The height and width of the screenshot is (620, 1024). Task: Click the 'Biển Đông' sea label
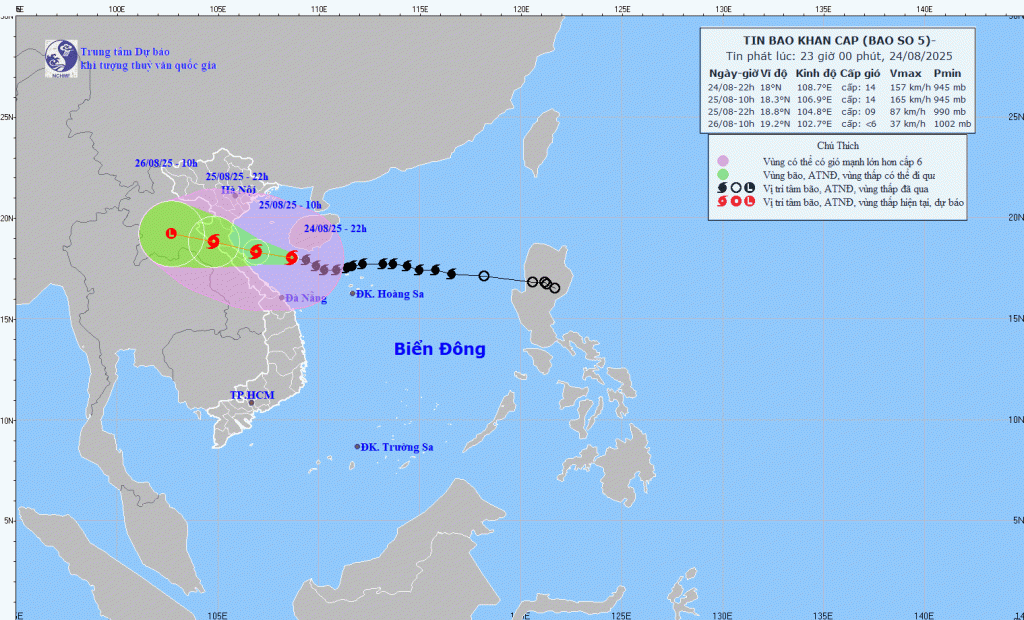pos(440,349)
